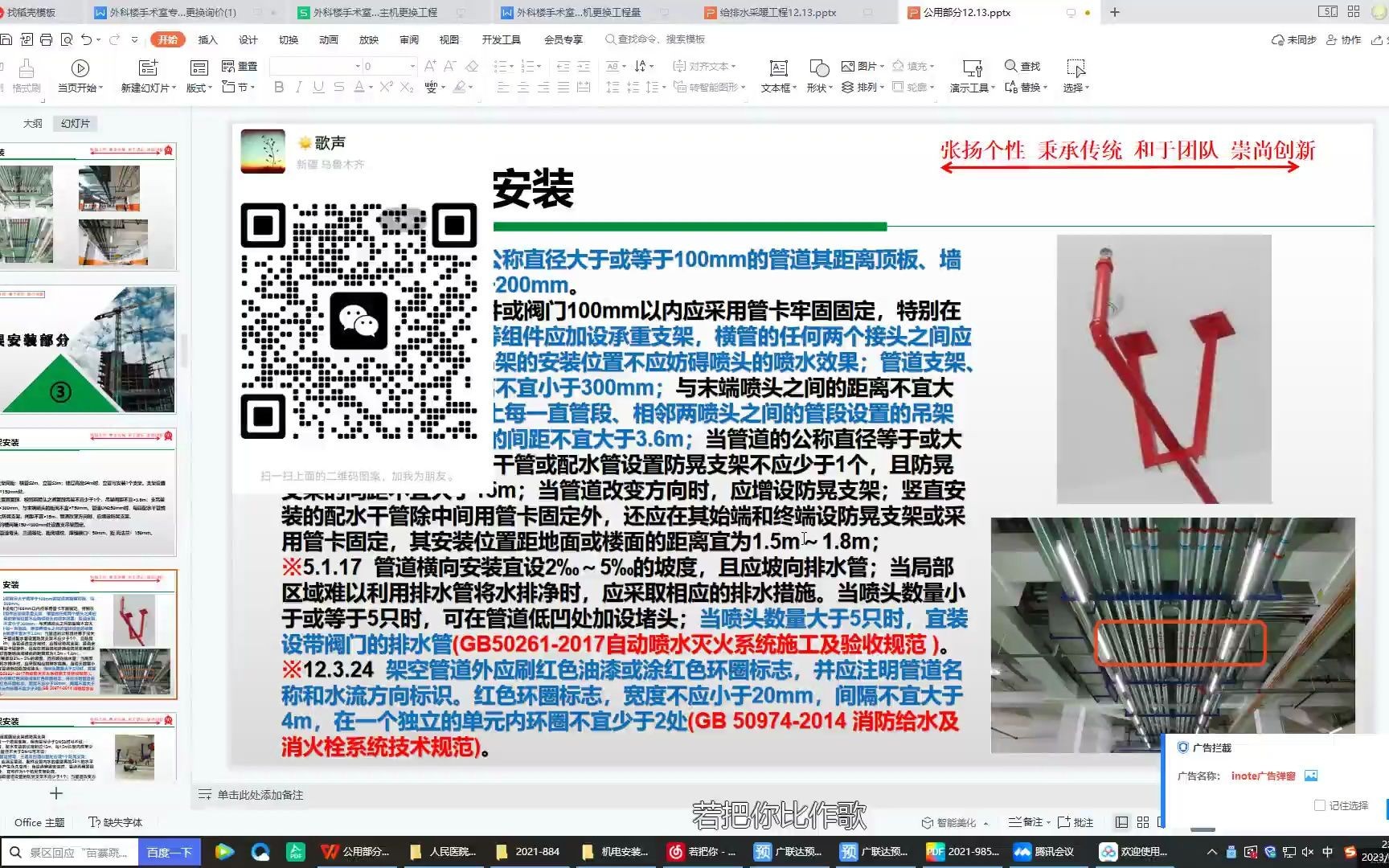Toggle italic formatting
This screenshot has width=1389, height=868.
298,87
